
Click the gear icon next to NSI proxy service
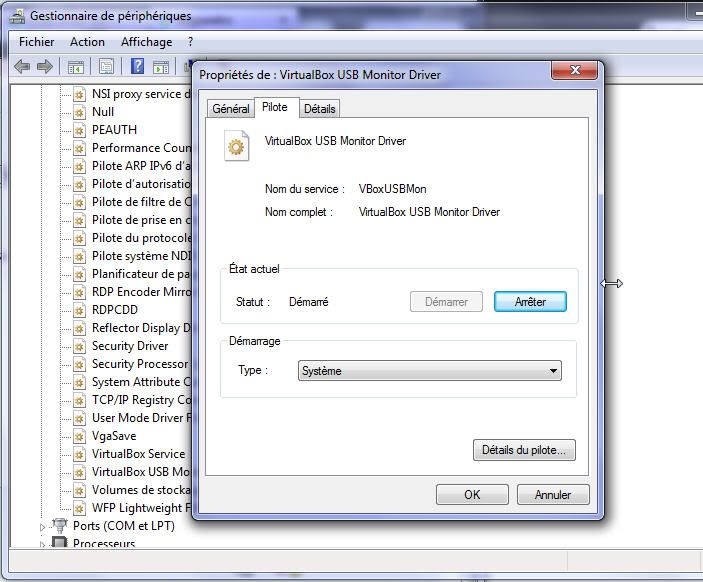click(79, 95)
